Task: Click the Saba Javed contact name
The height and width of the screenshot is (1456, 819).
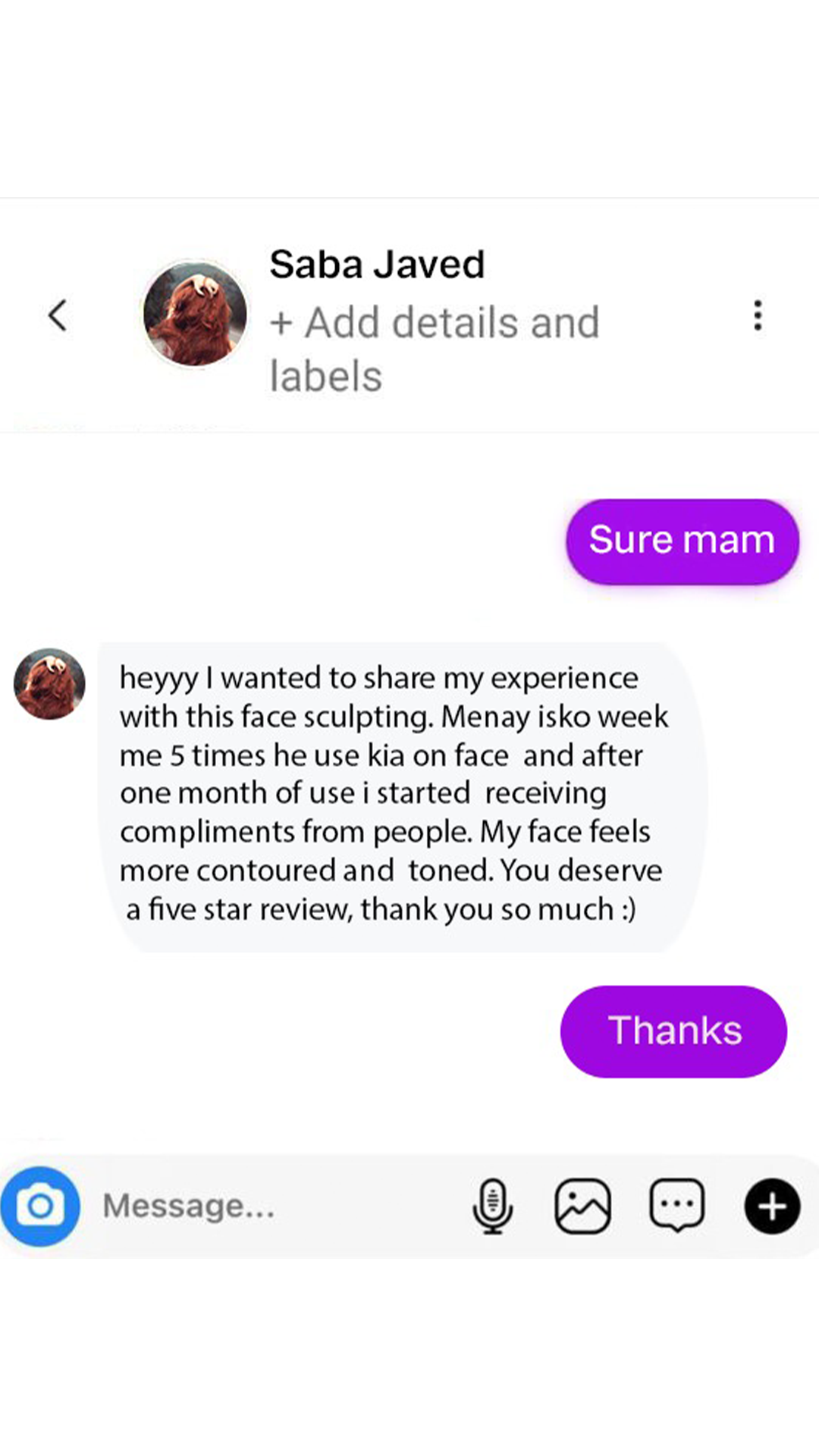Action: (377, 265)
